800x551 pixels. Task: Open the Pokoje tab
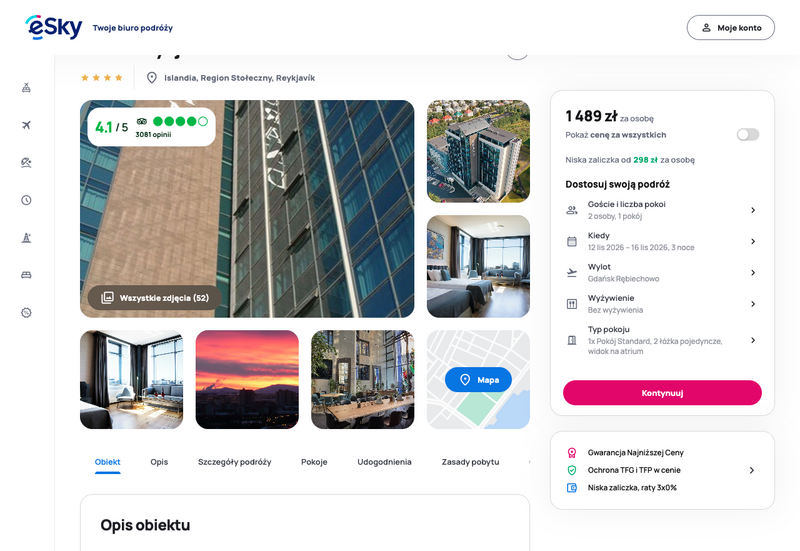pos(314,462)
